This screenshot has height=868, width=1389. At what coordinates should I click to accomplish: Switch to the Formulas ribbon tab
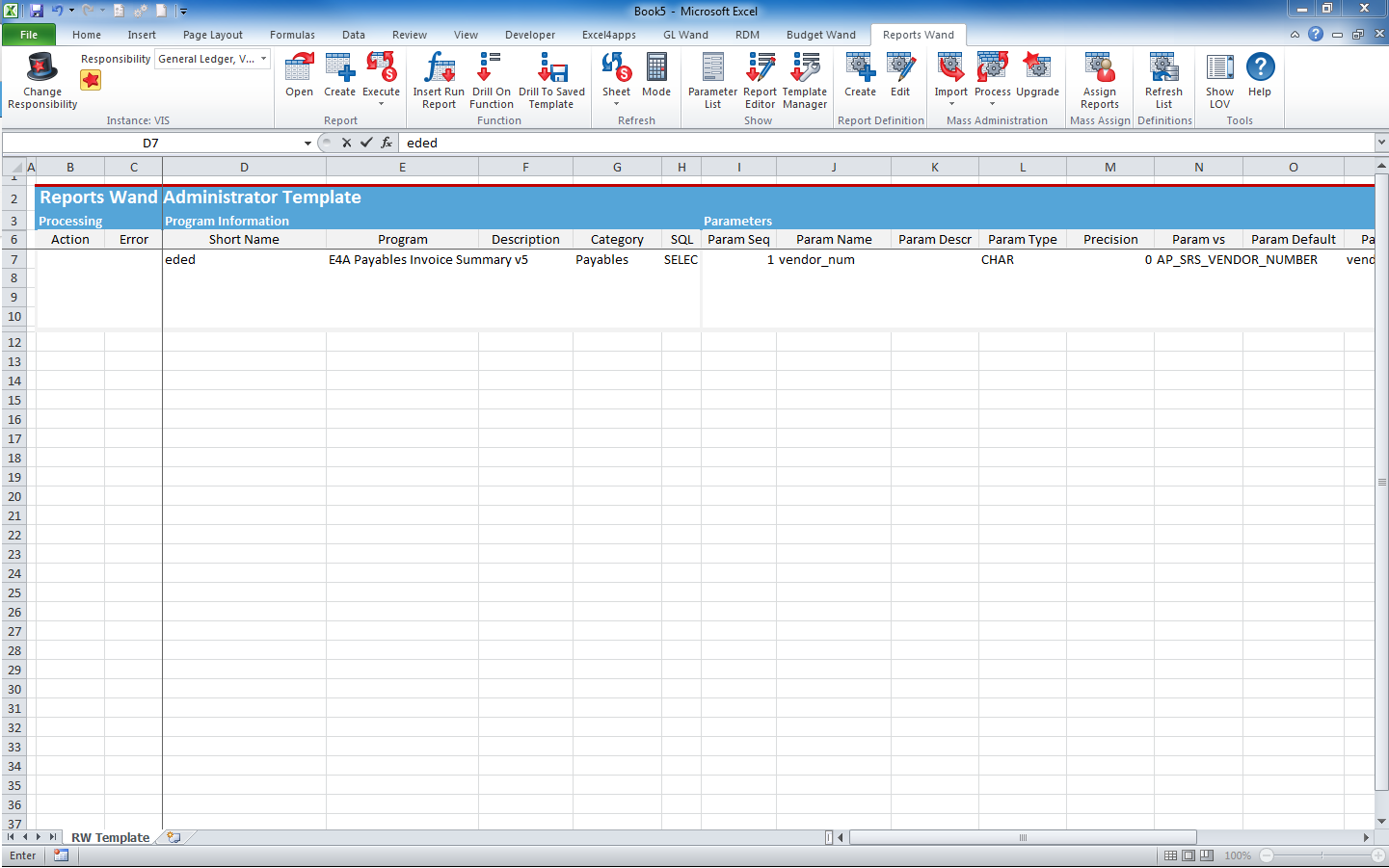(x=292, y=35)
